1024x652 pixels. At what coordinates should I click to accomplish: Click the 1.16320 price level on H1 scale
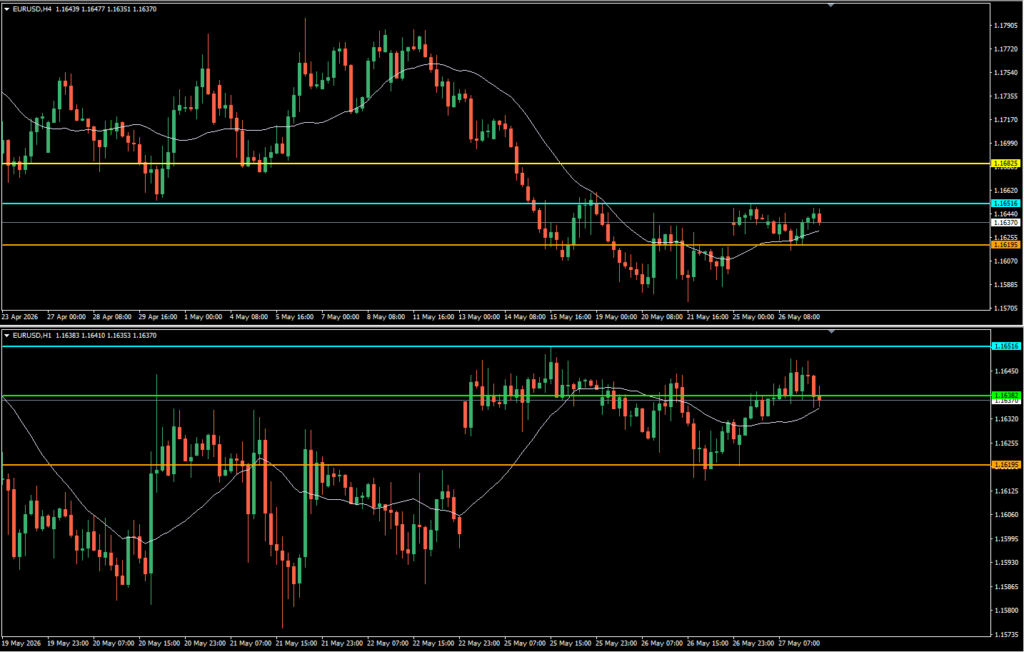point(1007,419)
